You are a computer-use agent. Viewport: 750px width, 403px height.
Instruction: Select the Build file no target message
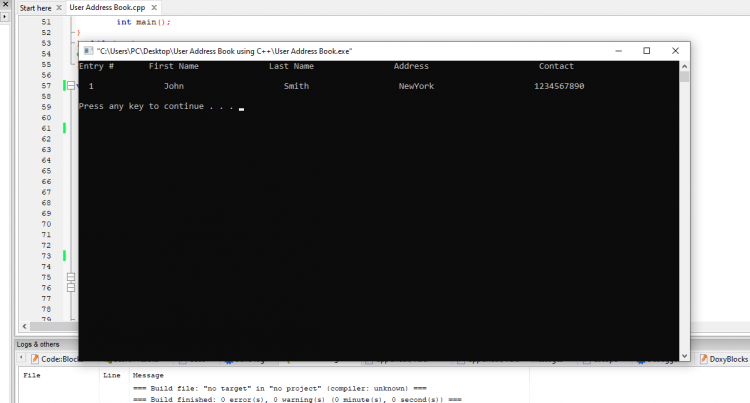click(280, 388)
